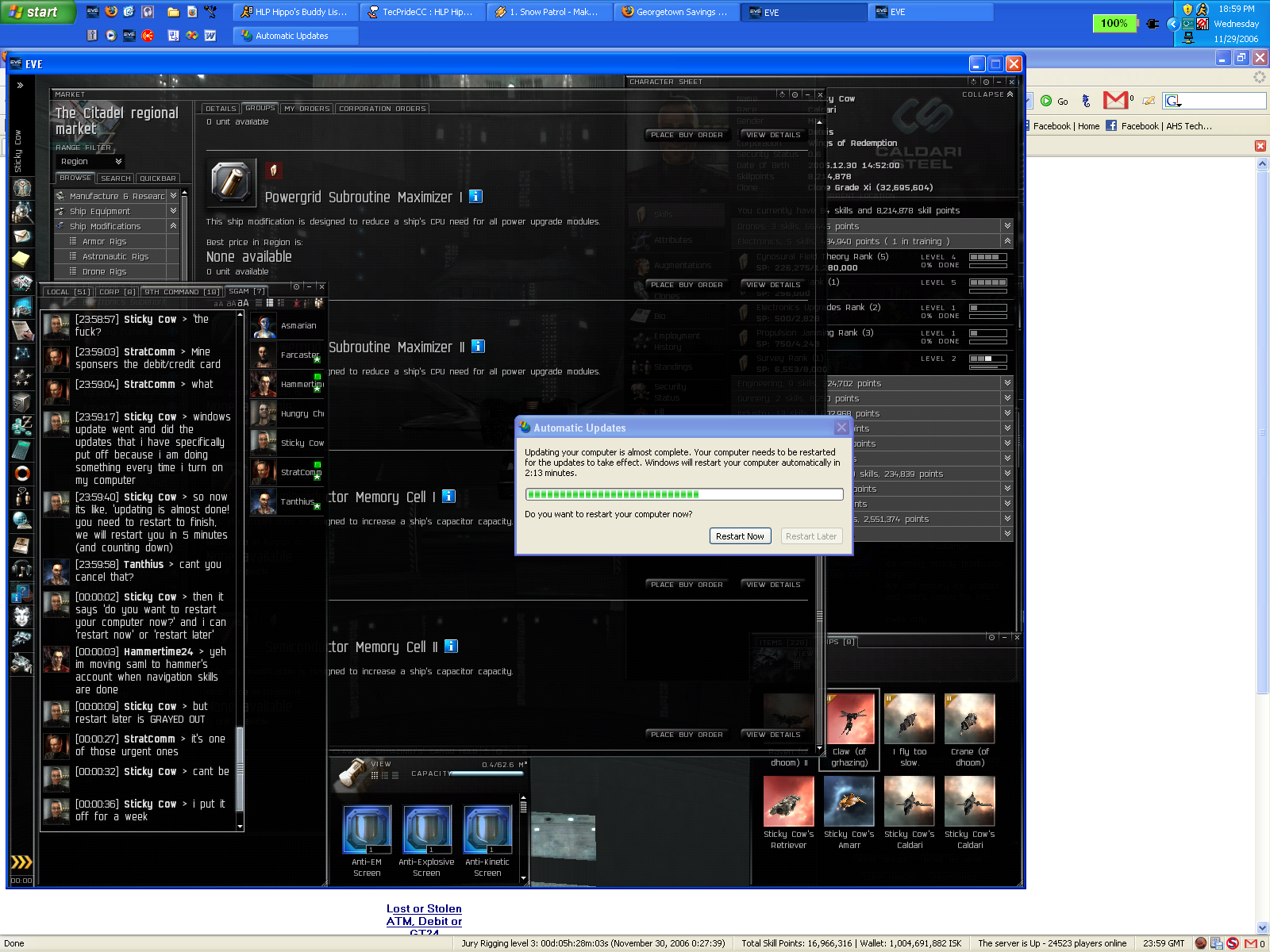This screenshot has height=952, width=1270.
Task: Open the calculator sidebar icon
Action: tap(21, 450)
